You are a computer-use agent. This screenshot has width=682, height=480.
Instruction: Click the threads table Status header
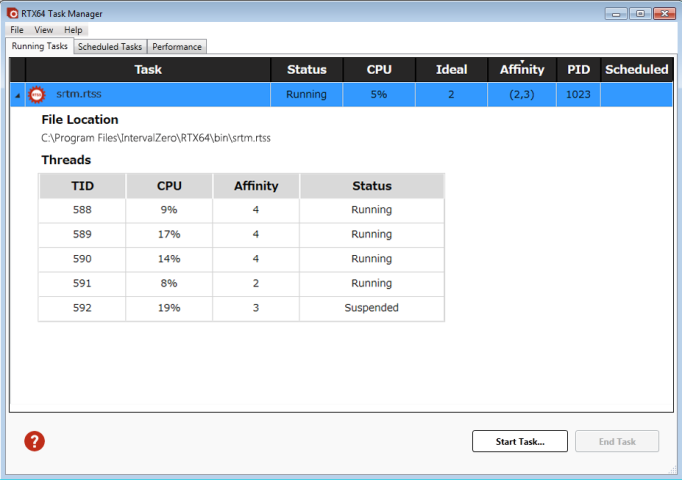coord(371,186)
